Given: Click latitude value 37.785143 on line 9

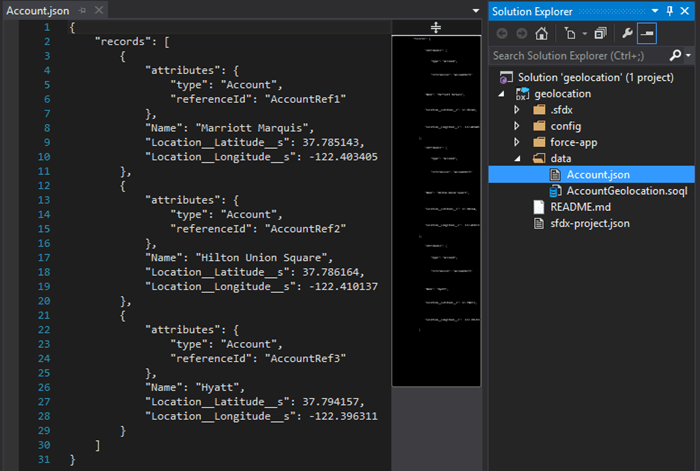Looking at the screenshot, I should (331, 142).
